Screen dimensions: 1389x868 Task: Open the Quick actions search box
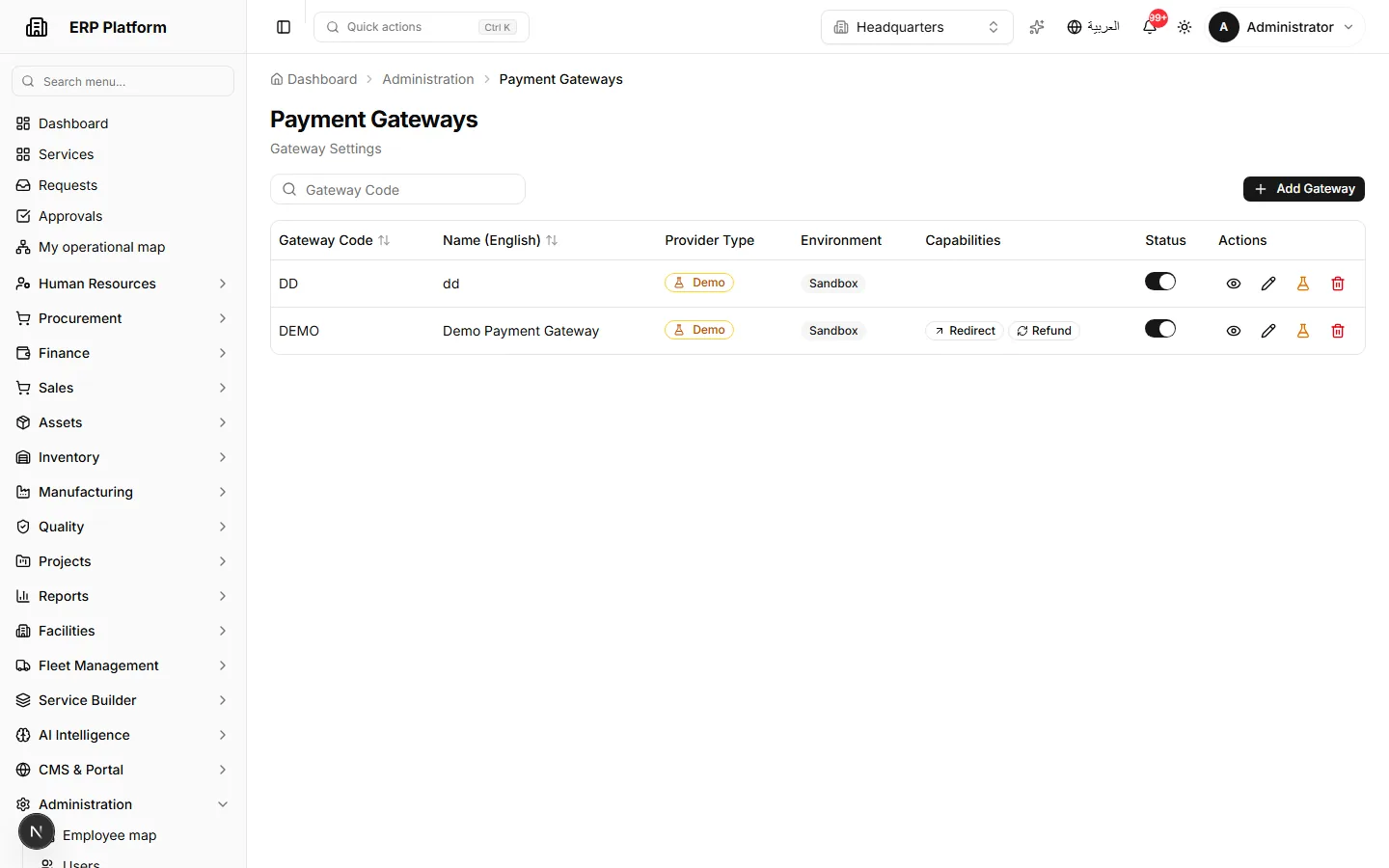click(x=422, y=27)
